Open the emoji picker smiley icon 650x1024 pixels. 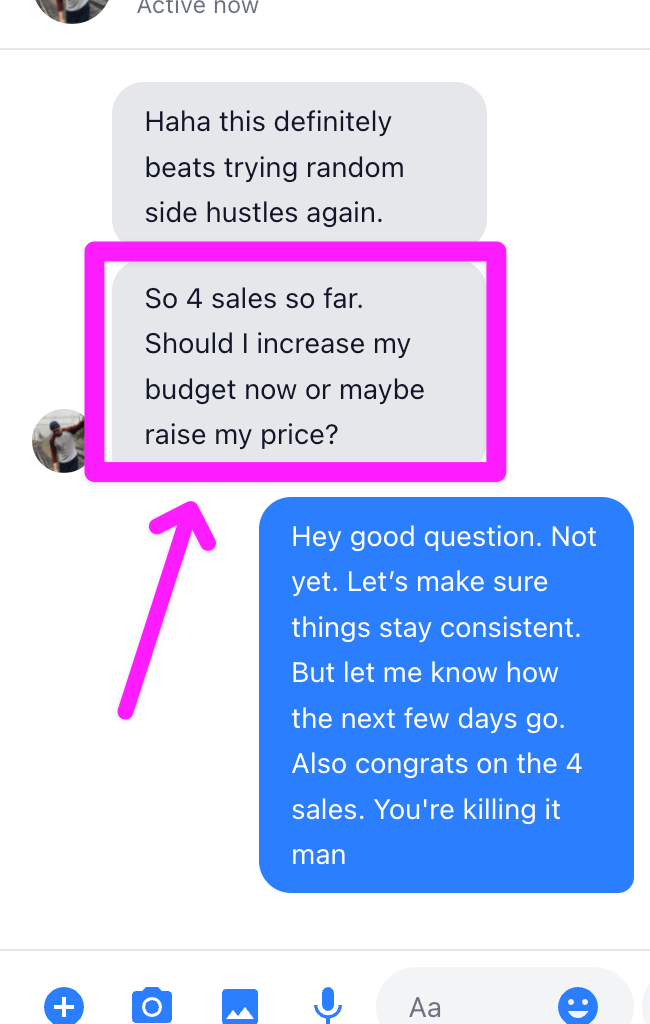point(577,1004)
